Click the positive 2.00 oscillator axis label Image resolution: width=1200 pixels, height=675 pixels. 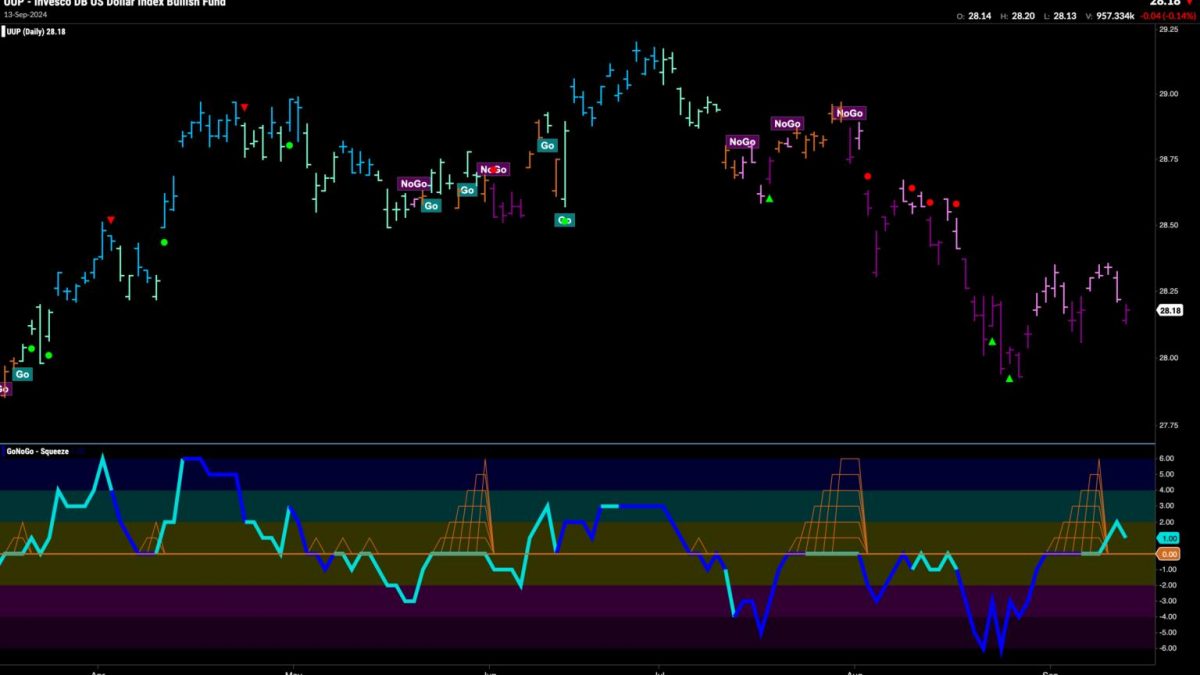coord(1168,522)
